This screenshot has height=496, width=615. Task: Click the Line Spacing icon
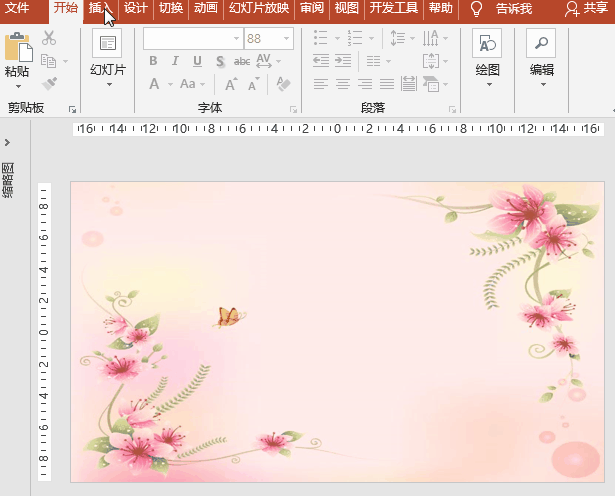click(x=398, y=38)
